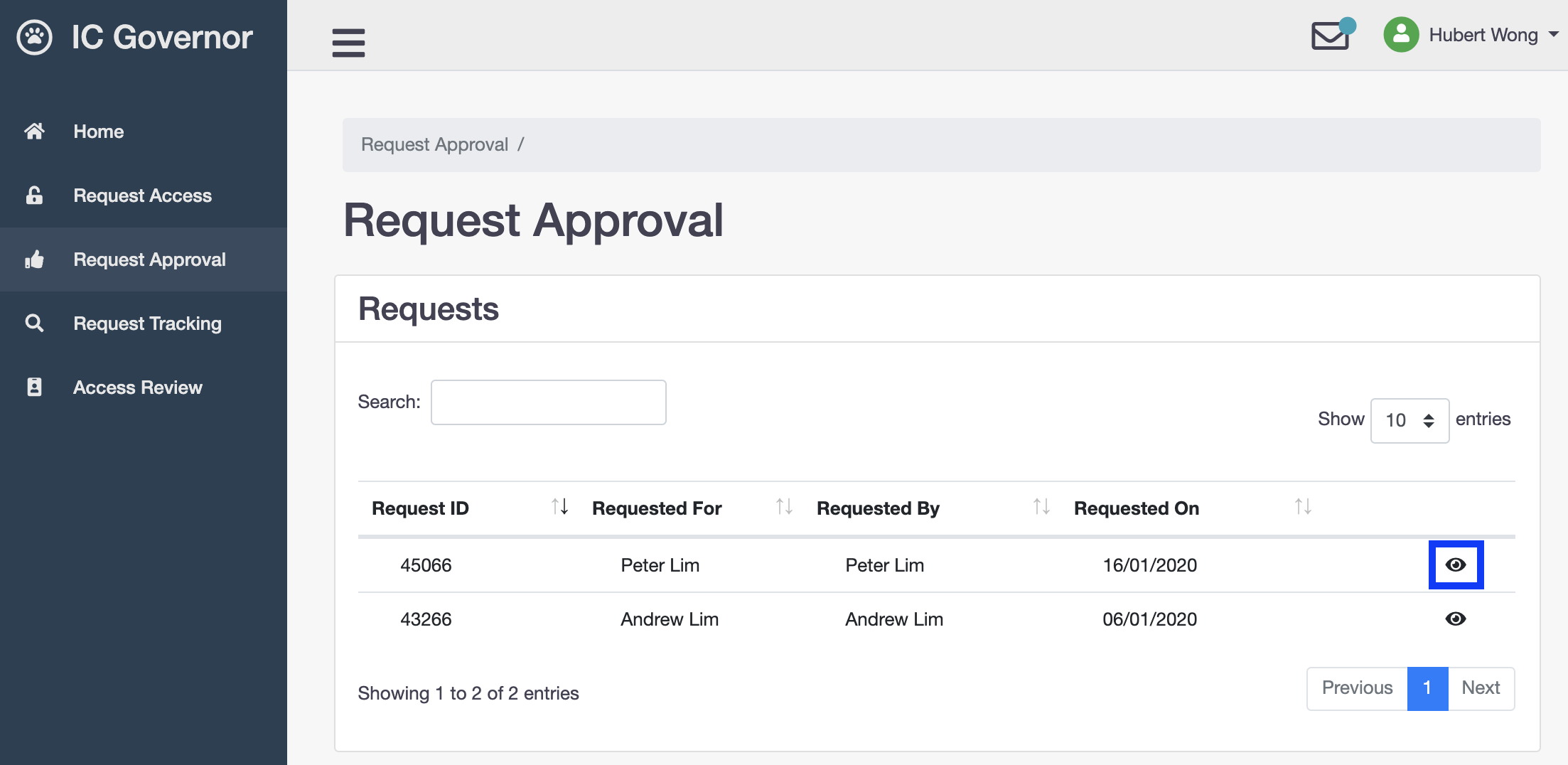Go to Next page of requests
The width and height of the screenshot is (1568, 765).
click(1481, 688)
